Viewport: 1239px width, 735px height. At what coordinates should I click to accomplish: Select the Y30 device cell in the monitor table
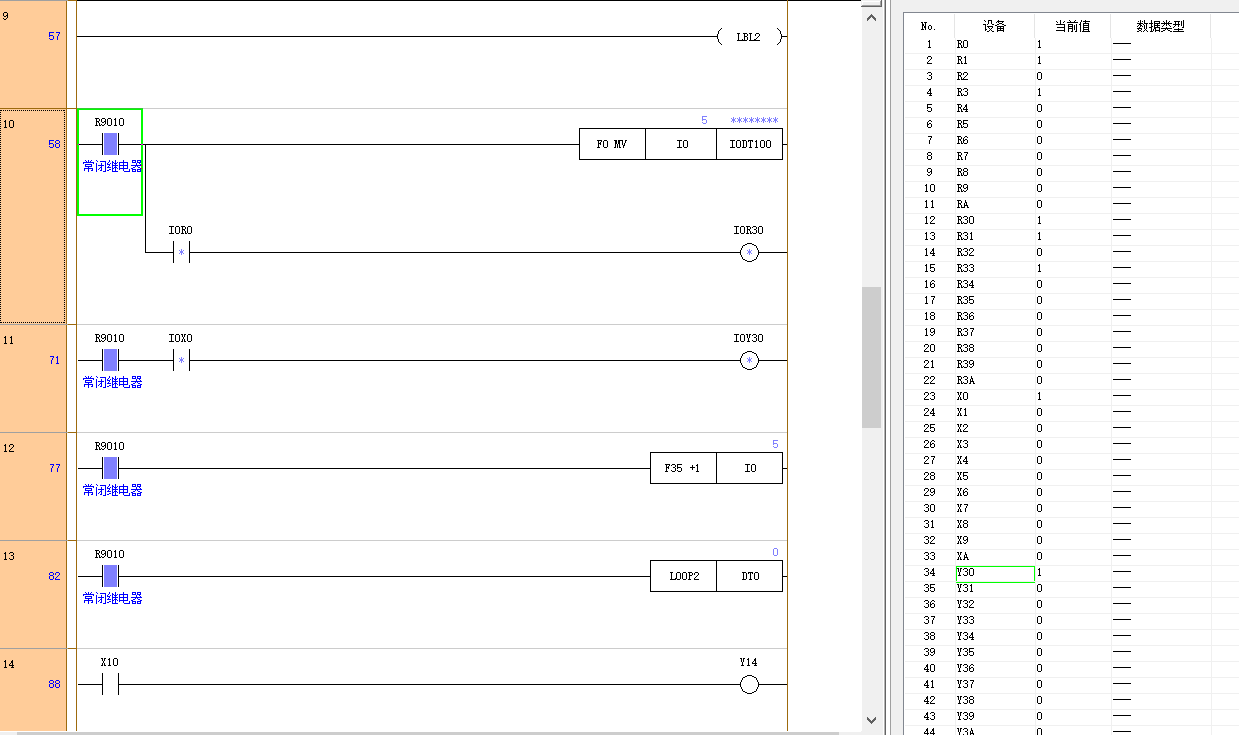click(x=994, y=573)
